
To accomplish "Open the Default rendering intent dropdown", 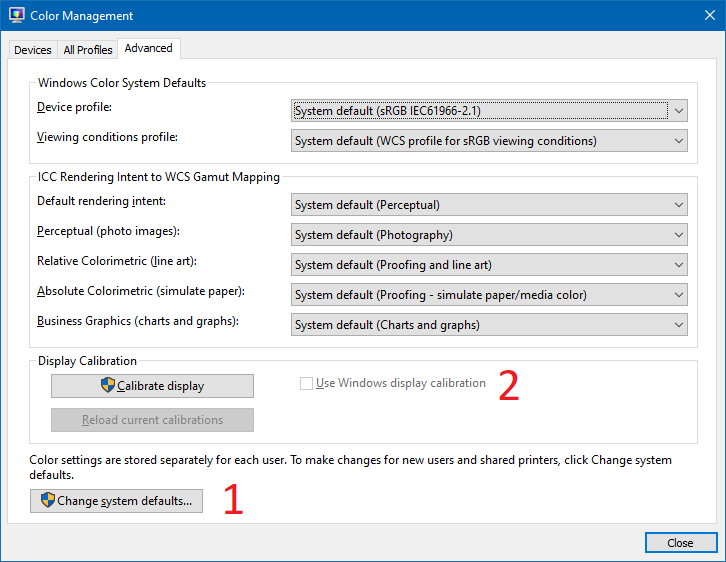I will 489,205.
